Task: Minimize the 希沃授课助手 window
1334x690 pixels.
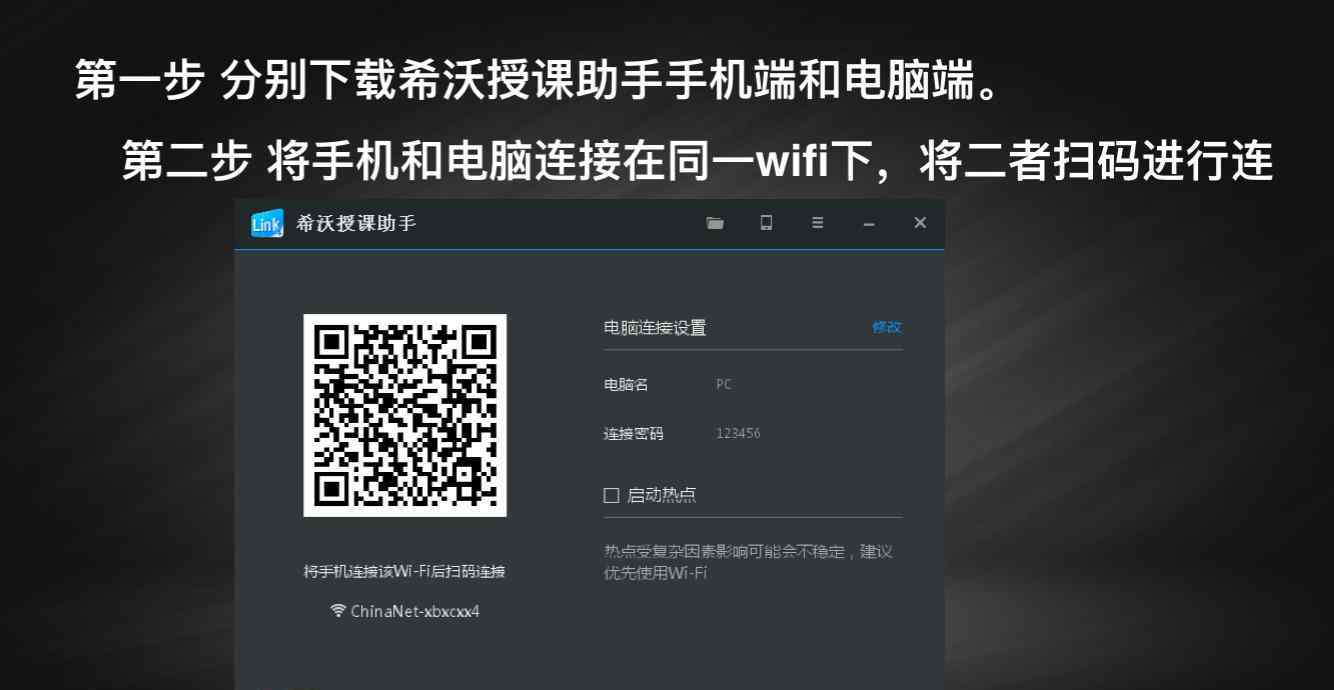Action: coord(869,224)
